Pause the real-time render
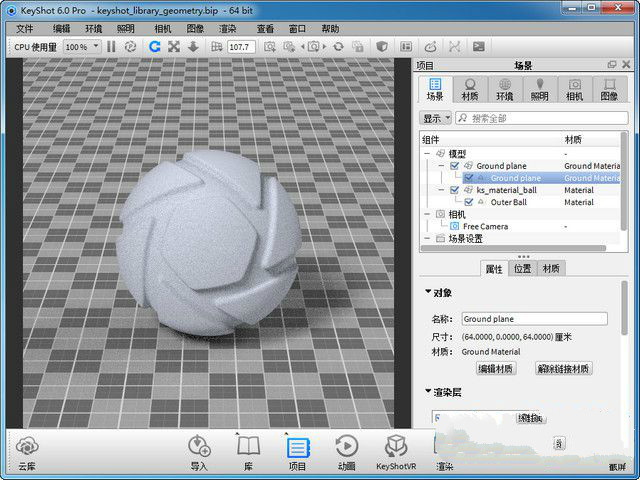The height and width of the screenshot is (480, 640). (x=111, y=46)
